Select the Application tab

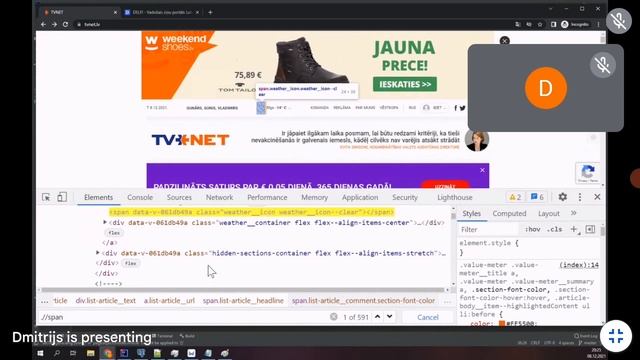point(360,197)
